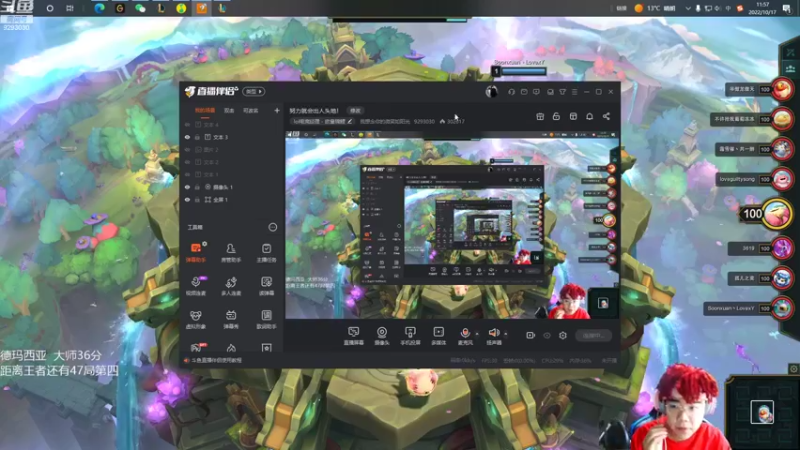Click the greyed go-live button beside the gear
Screen dimensions: 800x450
593,335
